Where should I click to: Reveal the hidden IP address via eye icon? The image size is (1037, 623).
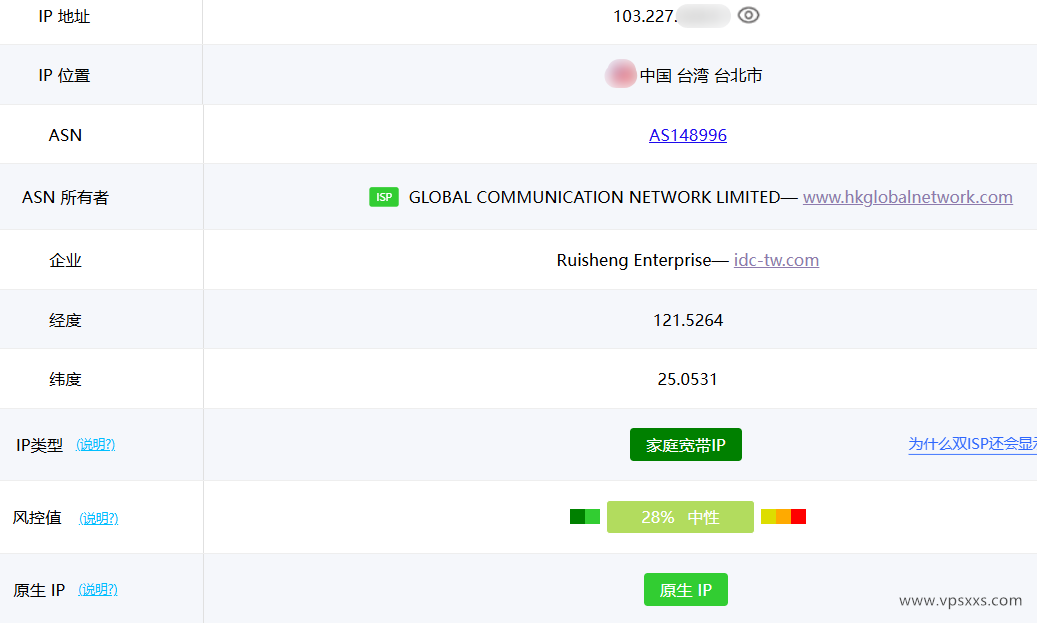[749, 15]
